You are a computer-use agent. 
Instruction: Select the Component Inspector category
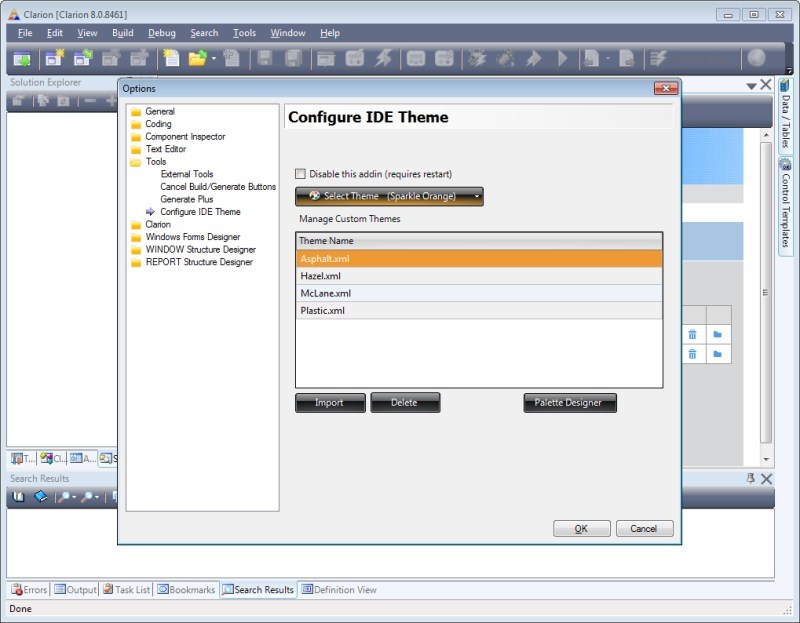185,137
